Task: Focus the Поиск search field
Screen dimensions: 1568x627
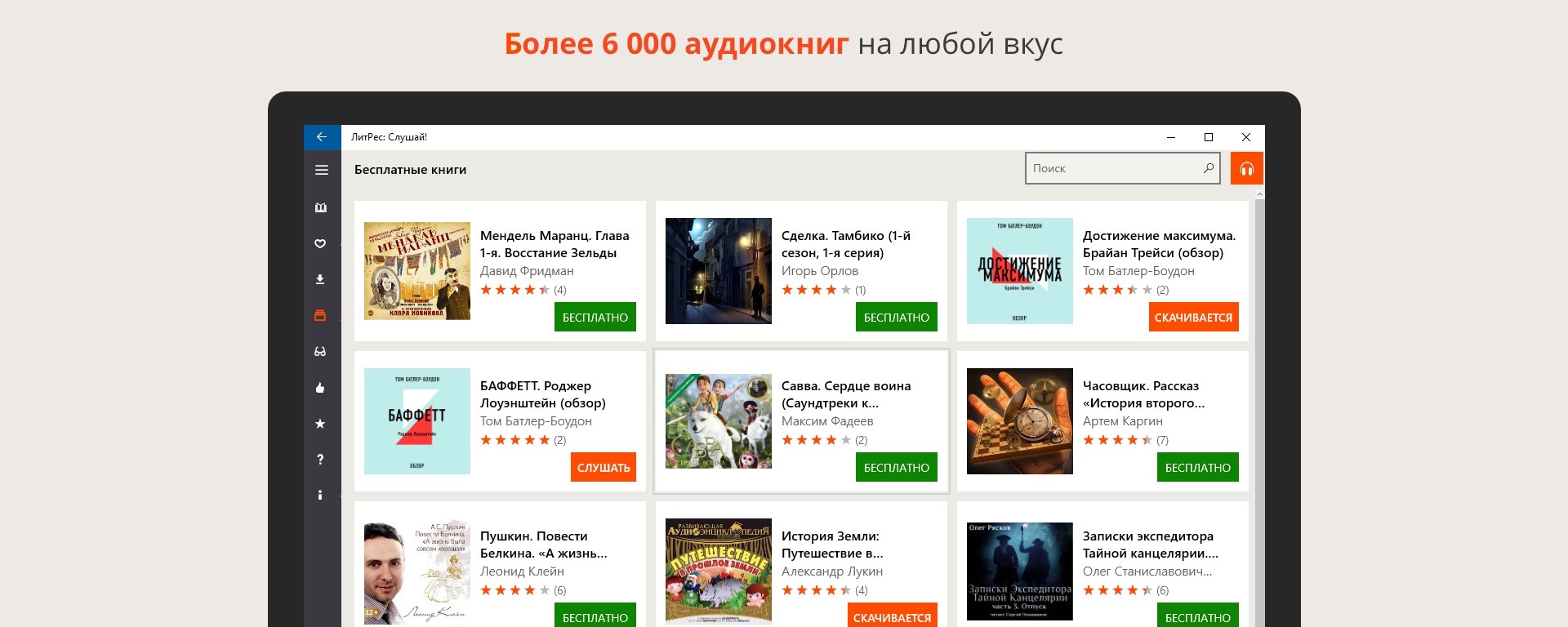Action: pos(1123,168)
